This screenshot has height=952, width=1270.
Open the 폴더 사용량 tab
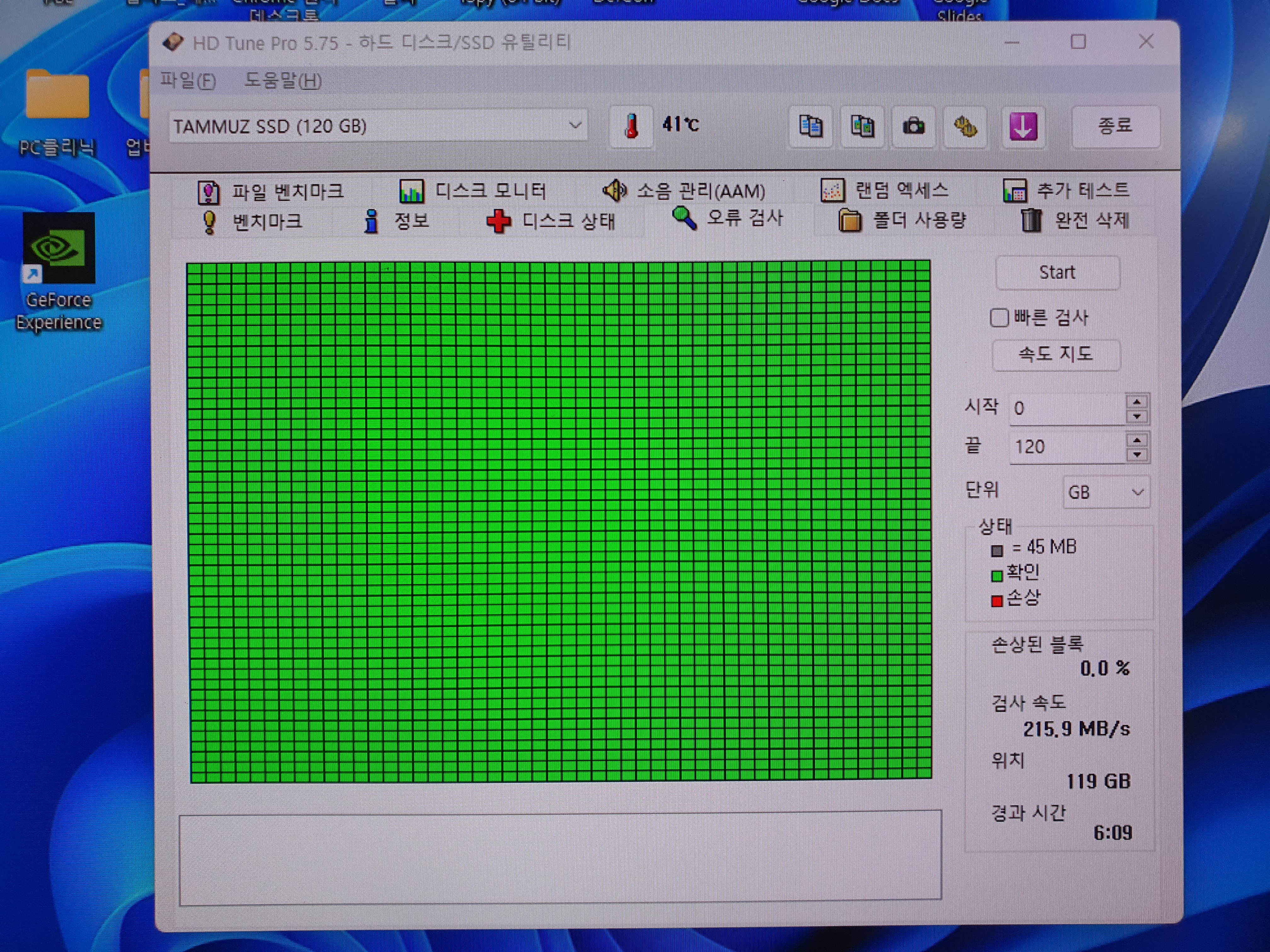click(x=902, y=220)
